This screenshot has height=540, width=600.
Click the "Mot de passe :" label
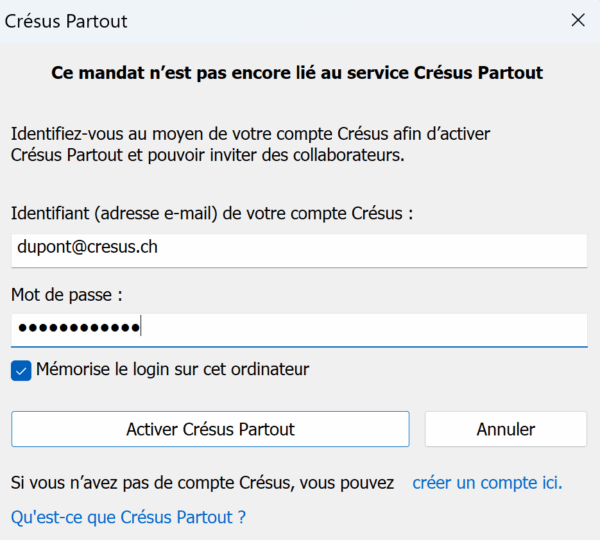(x=66, y=295)
